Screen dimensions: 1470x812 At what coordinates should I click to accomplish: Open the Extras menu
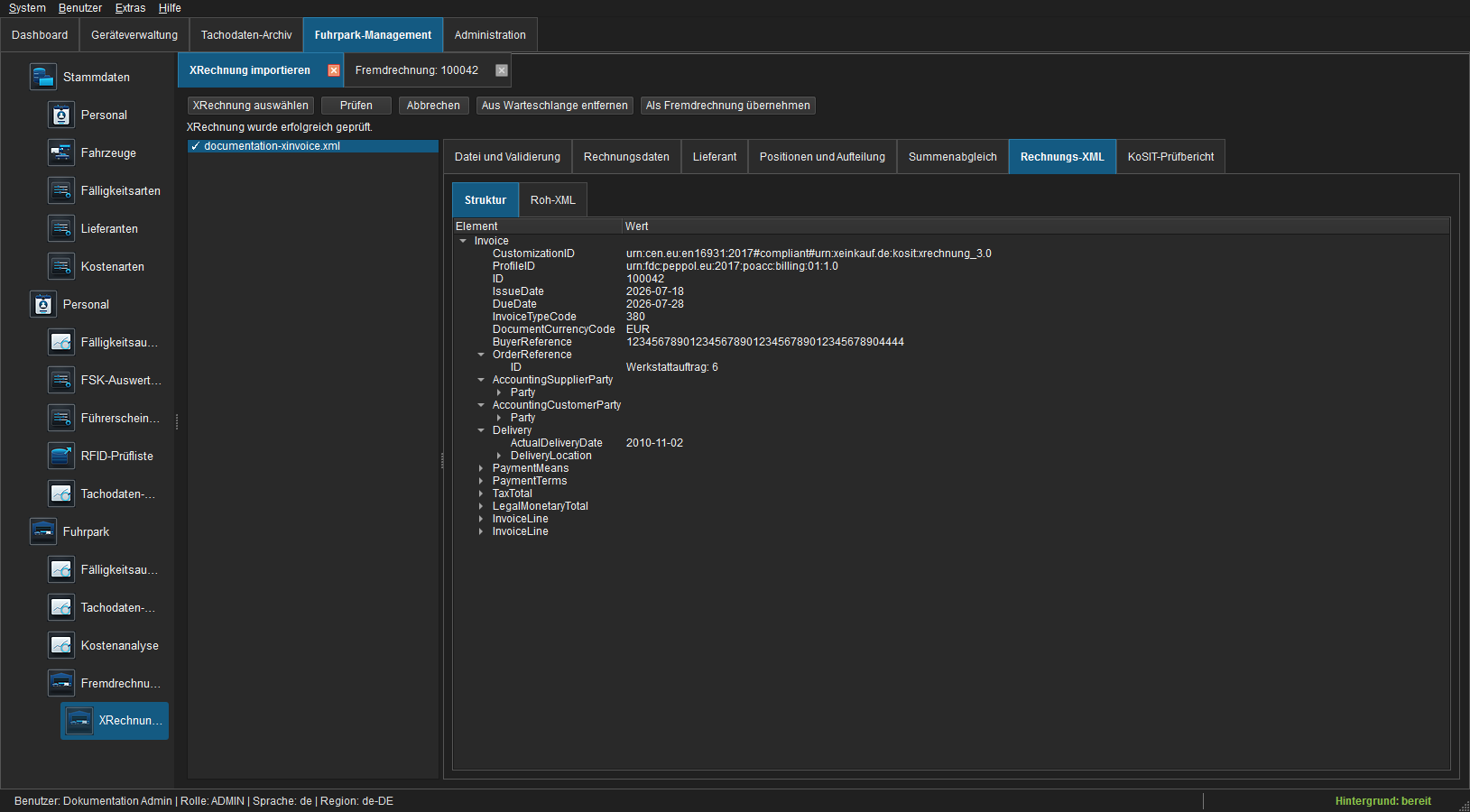(x=130, y=8)
